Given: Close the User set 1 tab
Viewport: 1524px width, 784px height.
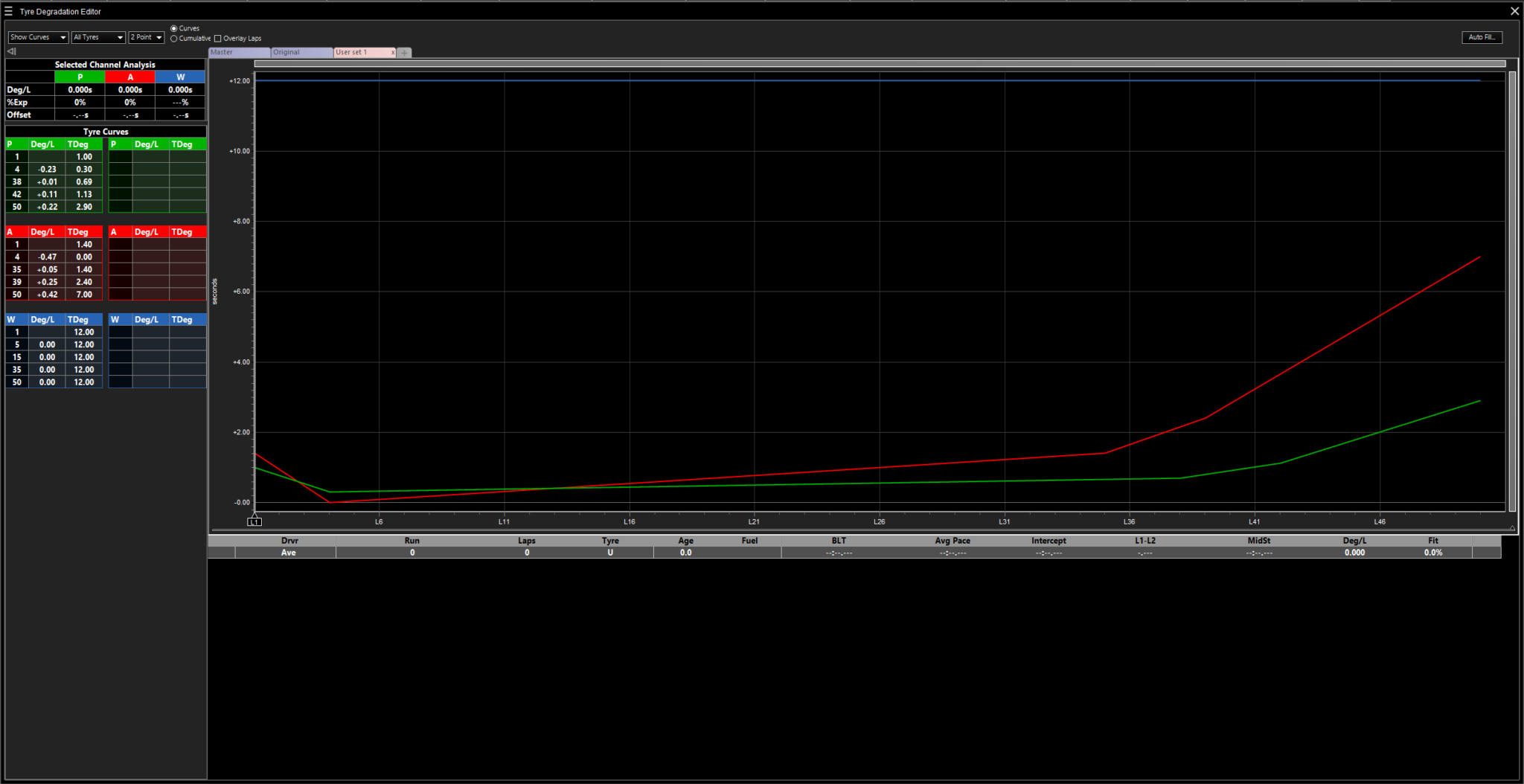Looking at the screenshot, I should coord(393,53).
